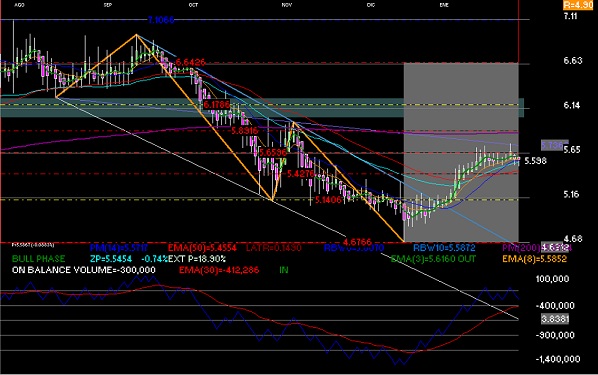Click the BULL PHASE status text
598x375 pixels.
point(39,259)
